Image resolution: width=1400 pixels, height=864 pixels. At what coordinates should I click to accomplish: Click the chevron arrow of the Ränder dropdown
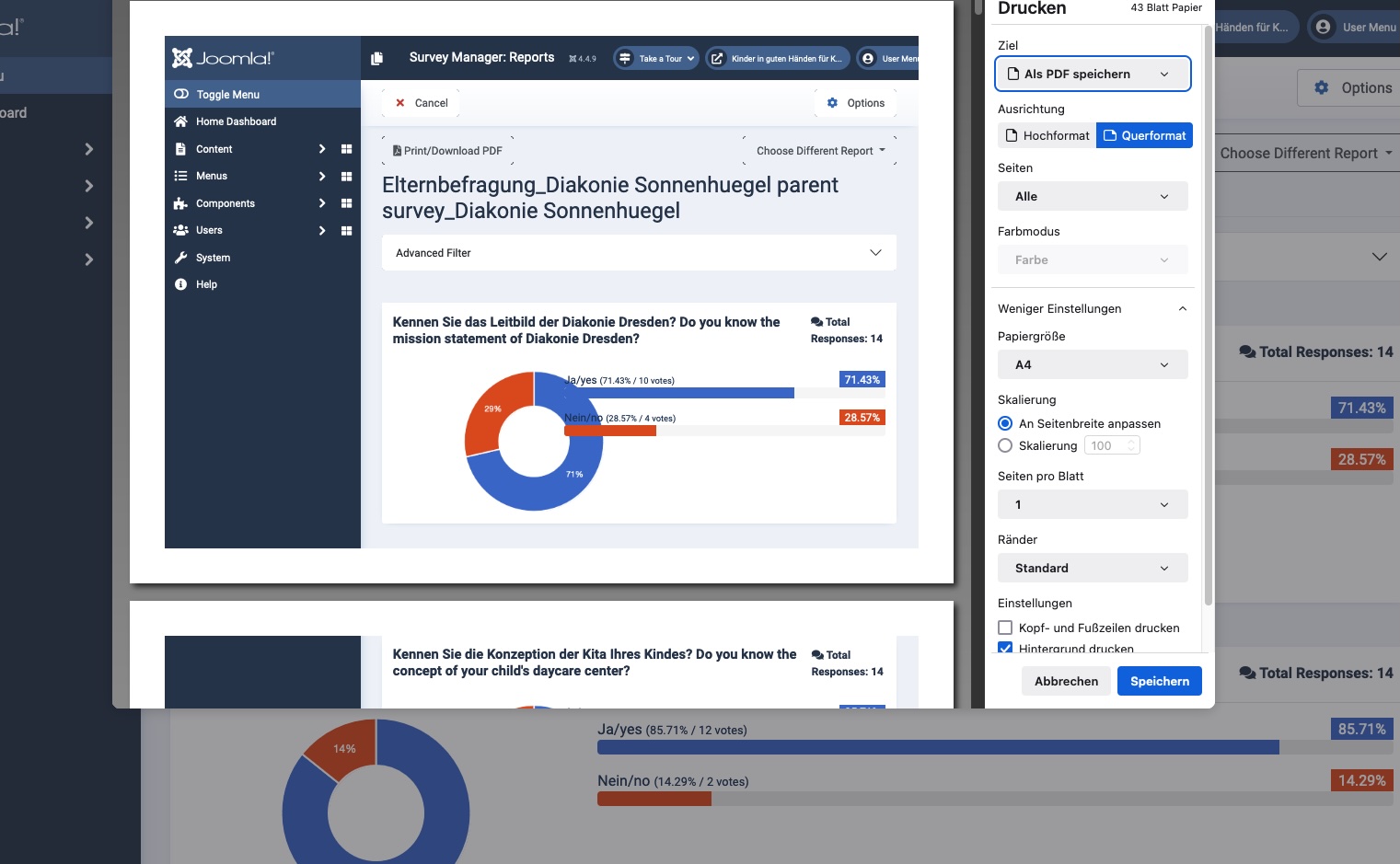click(x=1164, y=569)
